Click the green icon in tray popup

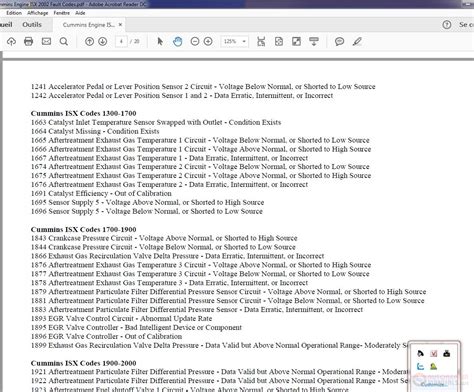(x=433, y=366)
